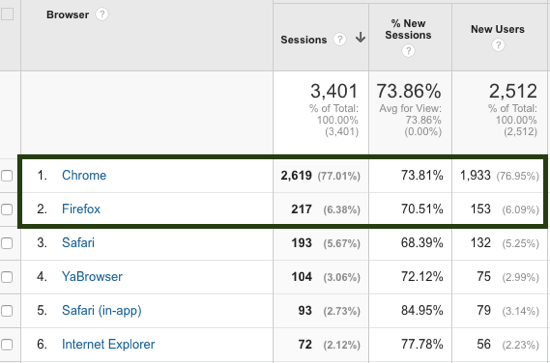Click the % New Sessions help icon
This screenshot has height=363, width=550.
coord(408,51)
